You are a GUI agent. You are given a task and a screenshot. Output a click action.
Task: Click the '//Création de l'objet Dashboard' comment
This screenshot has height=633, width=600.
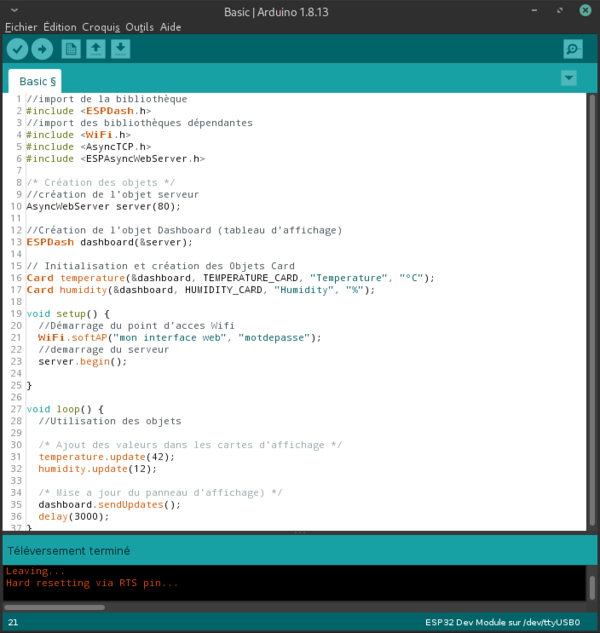[x=184, y=231]
